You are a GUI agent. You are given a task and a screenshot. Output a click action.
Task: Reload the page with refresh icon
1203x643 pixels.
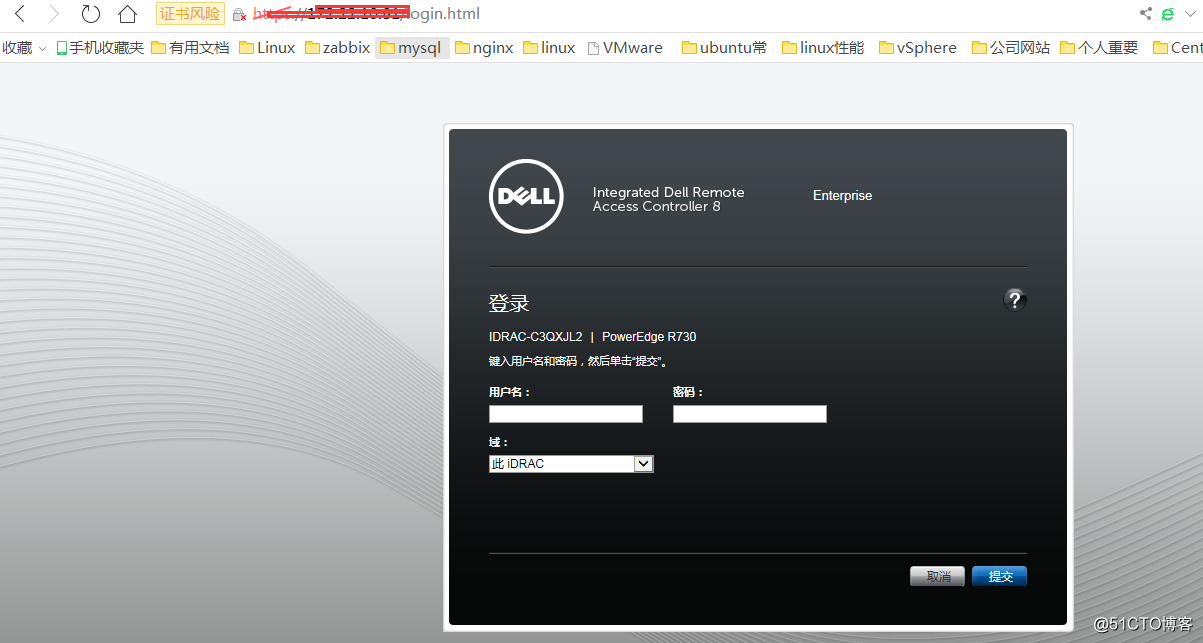91,14
